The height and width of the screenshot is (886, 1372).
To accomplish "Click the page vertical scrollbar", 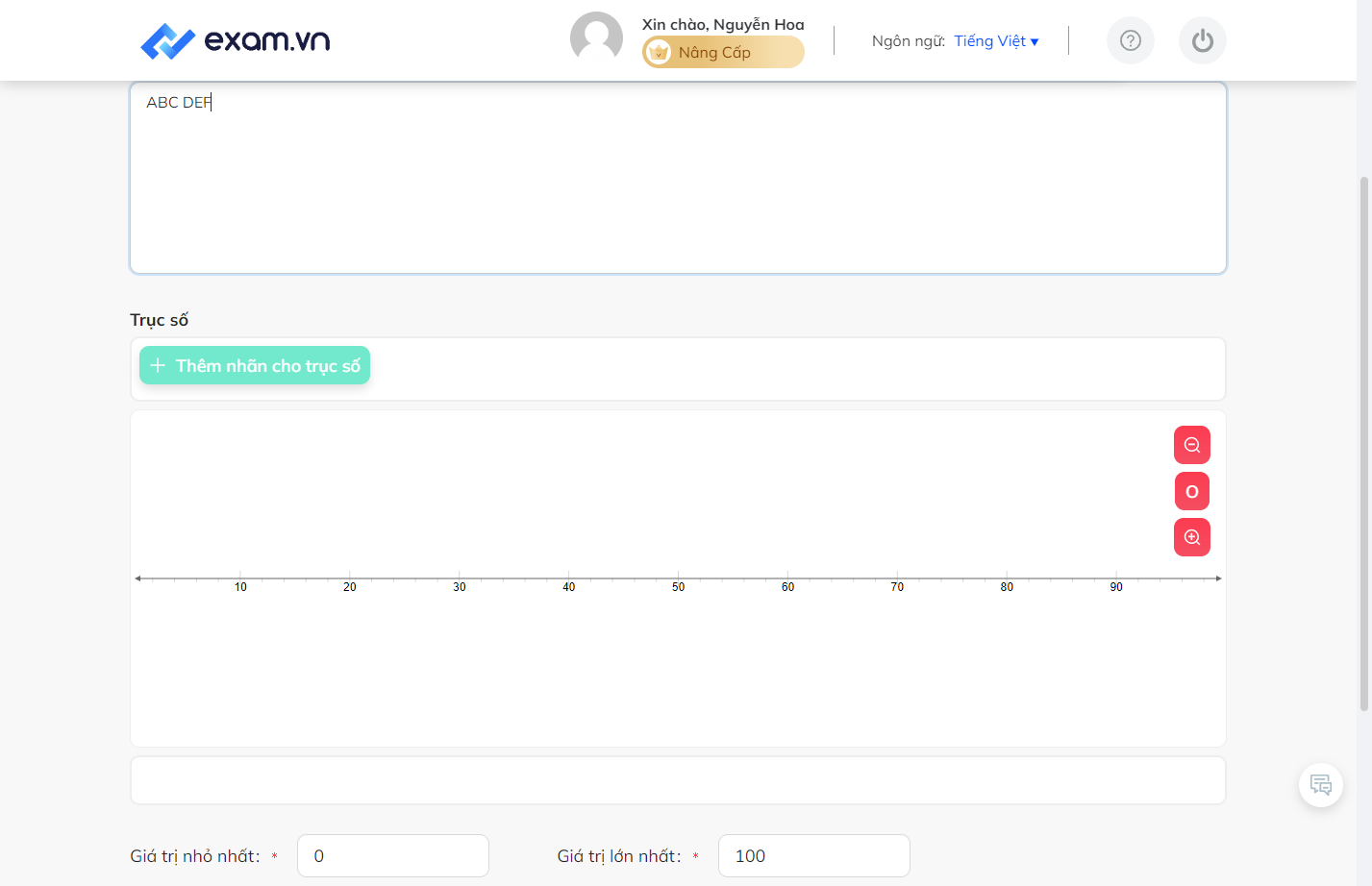I will point(1363,442).
